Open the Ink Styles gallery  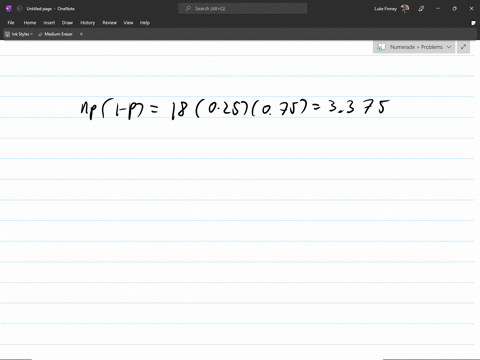coord(19,34)
